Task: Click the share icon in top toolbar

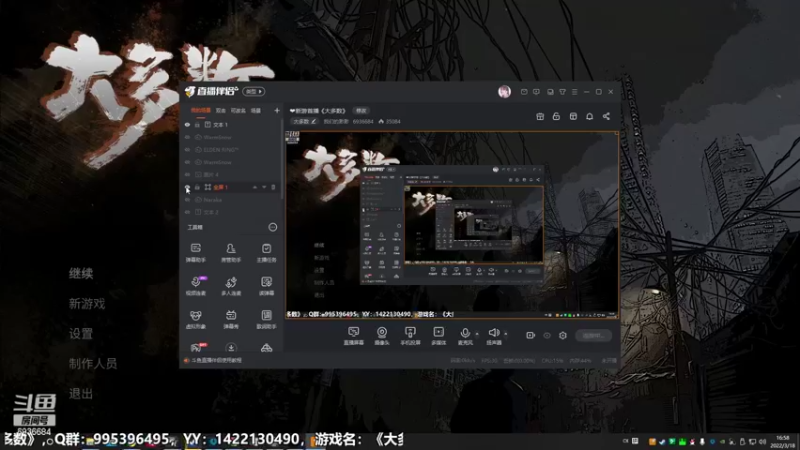Action: (606, 116)
